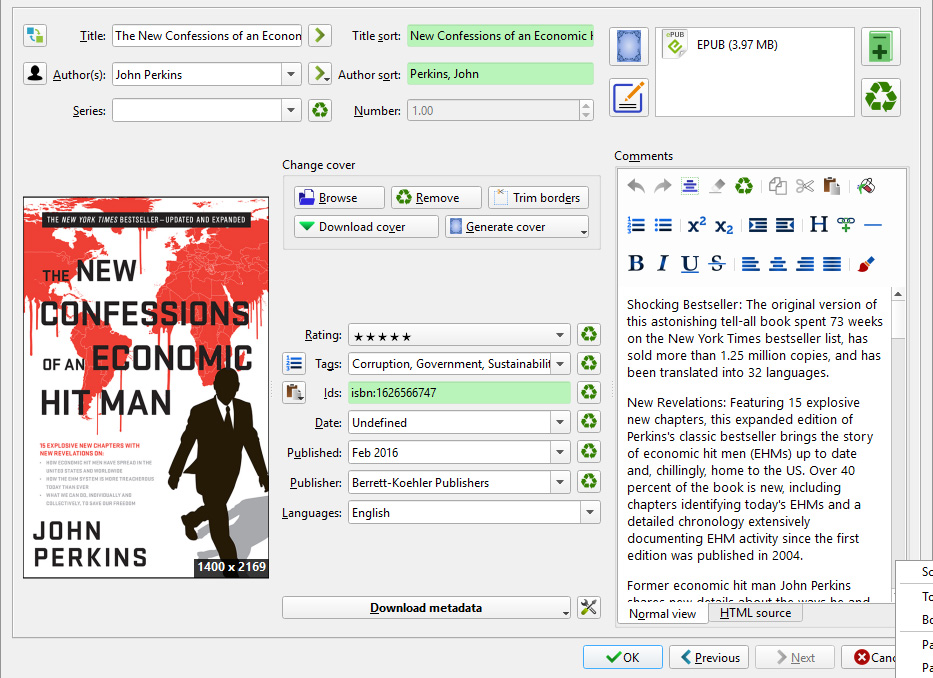Click the add format green book icon
933x678 pixels.
click(x=880, y=47)
